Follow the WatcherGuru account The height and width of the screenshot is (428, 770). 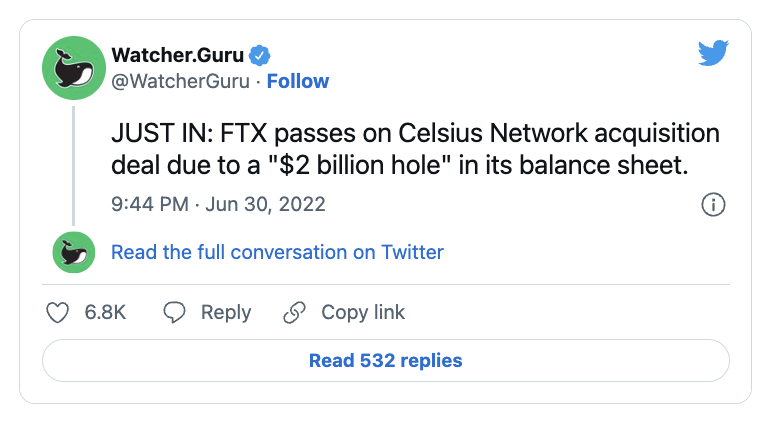point(298,81)
